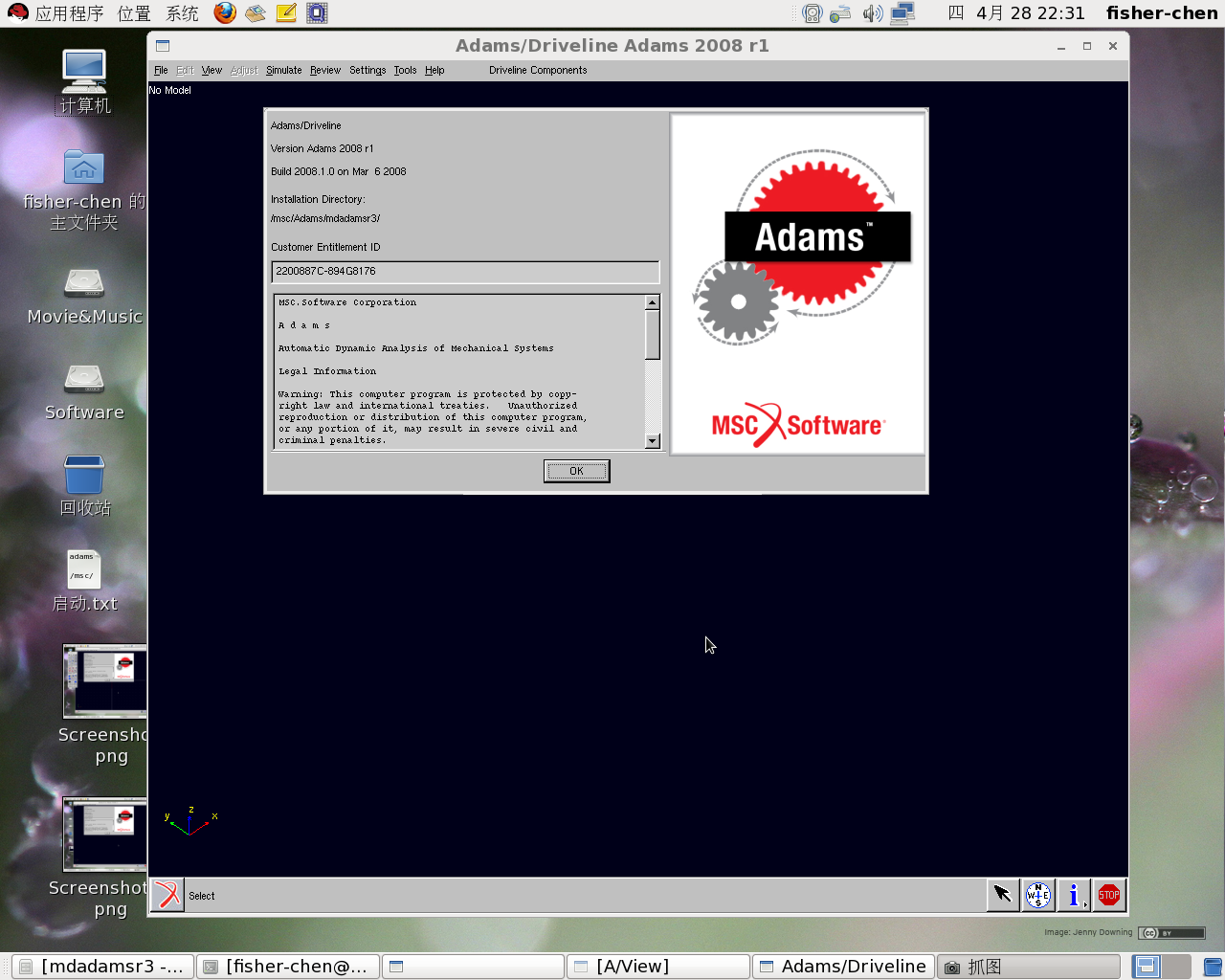Open the 计算机 desktop icon
Screen dimensions: 1225x980
tap(84, 81)
